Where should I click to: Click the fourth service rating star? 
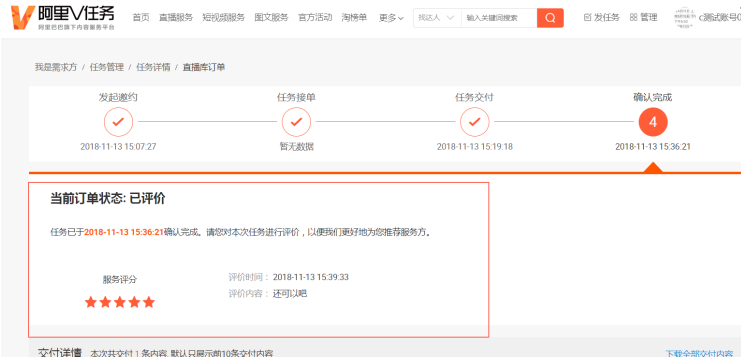point(134,302)
